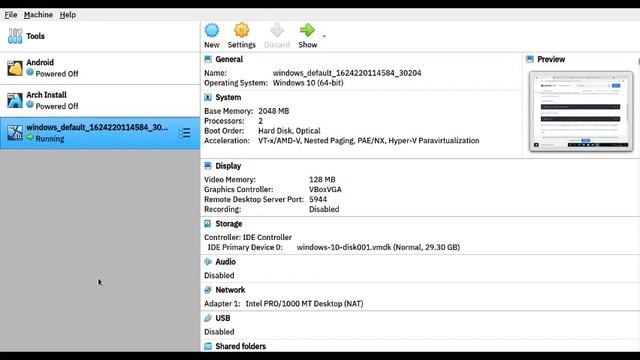Open the Storage section header link
The width and height of the screenshot is (640, 360).
click(x=229, y=224)
